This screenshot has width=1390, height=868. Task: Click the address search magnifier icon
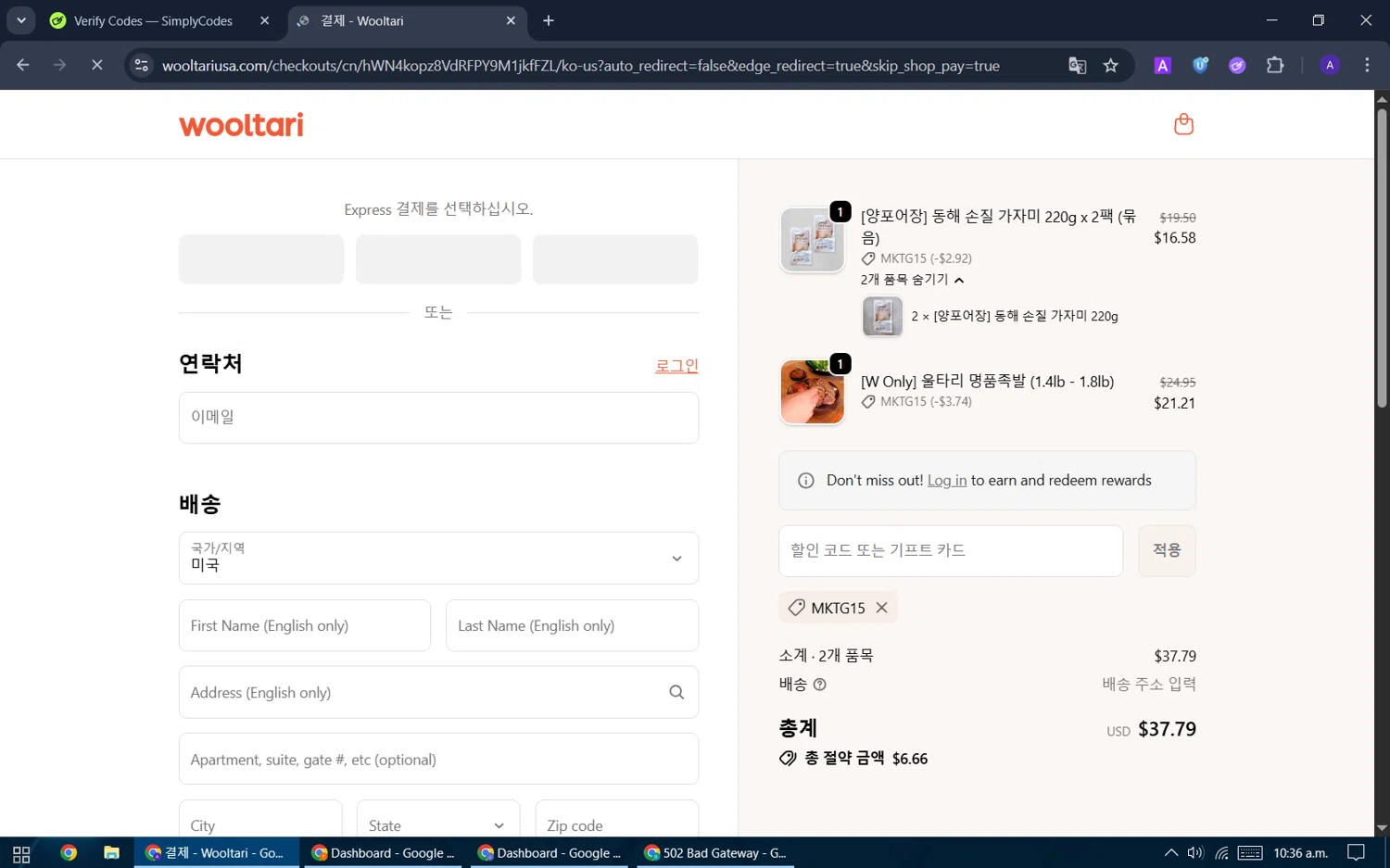click(x=676, y=692)
